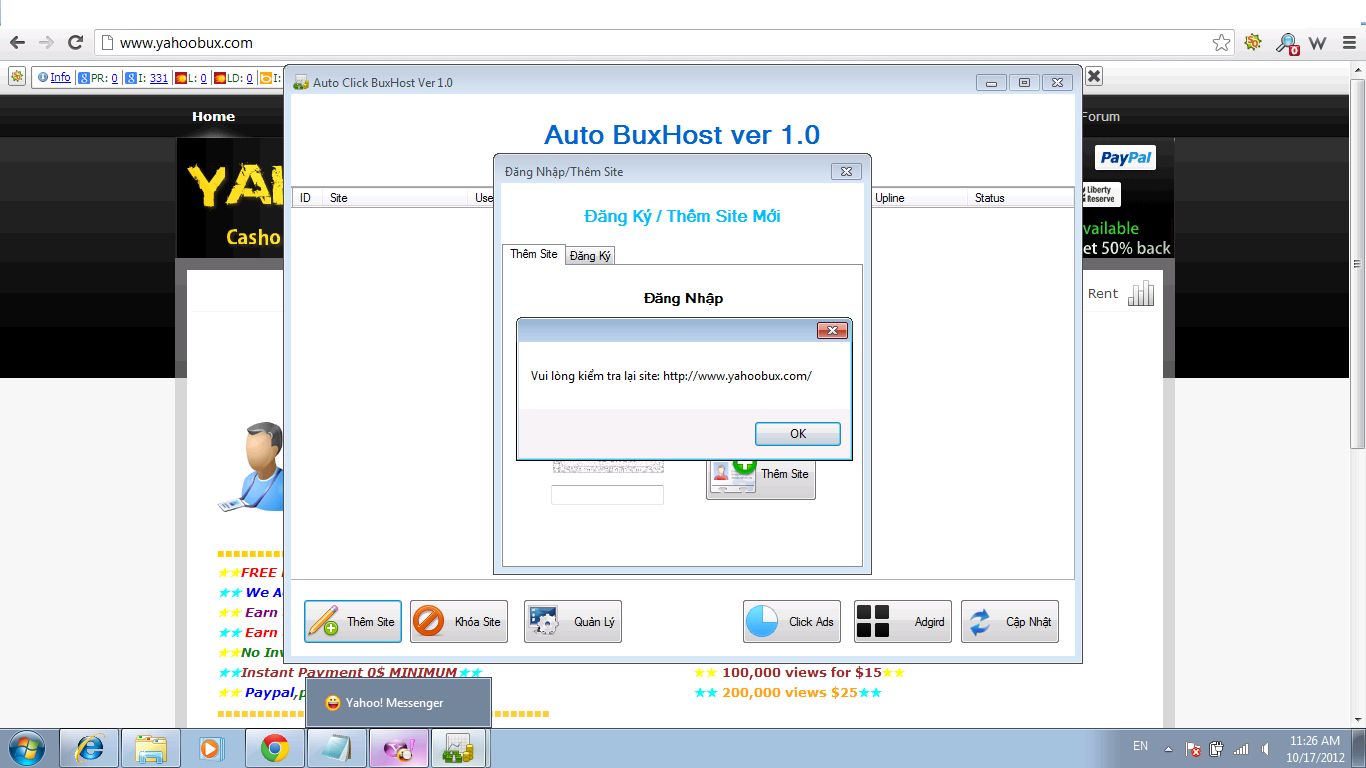This screenshot has height=768, width=1366.
Task: Click the network signal tray icon
Action: pos(1241,748)
